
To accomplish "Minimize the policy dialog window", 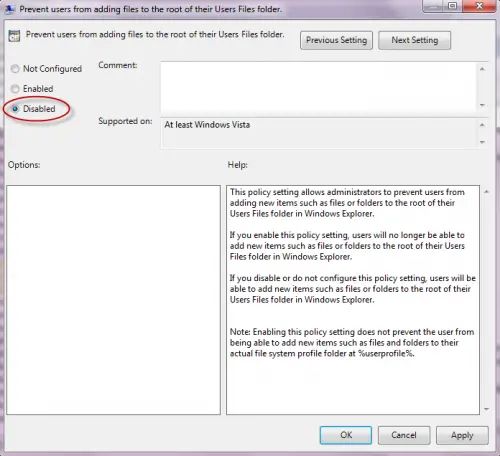I will click(433, 6).
